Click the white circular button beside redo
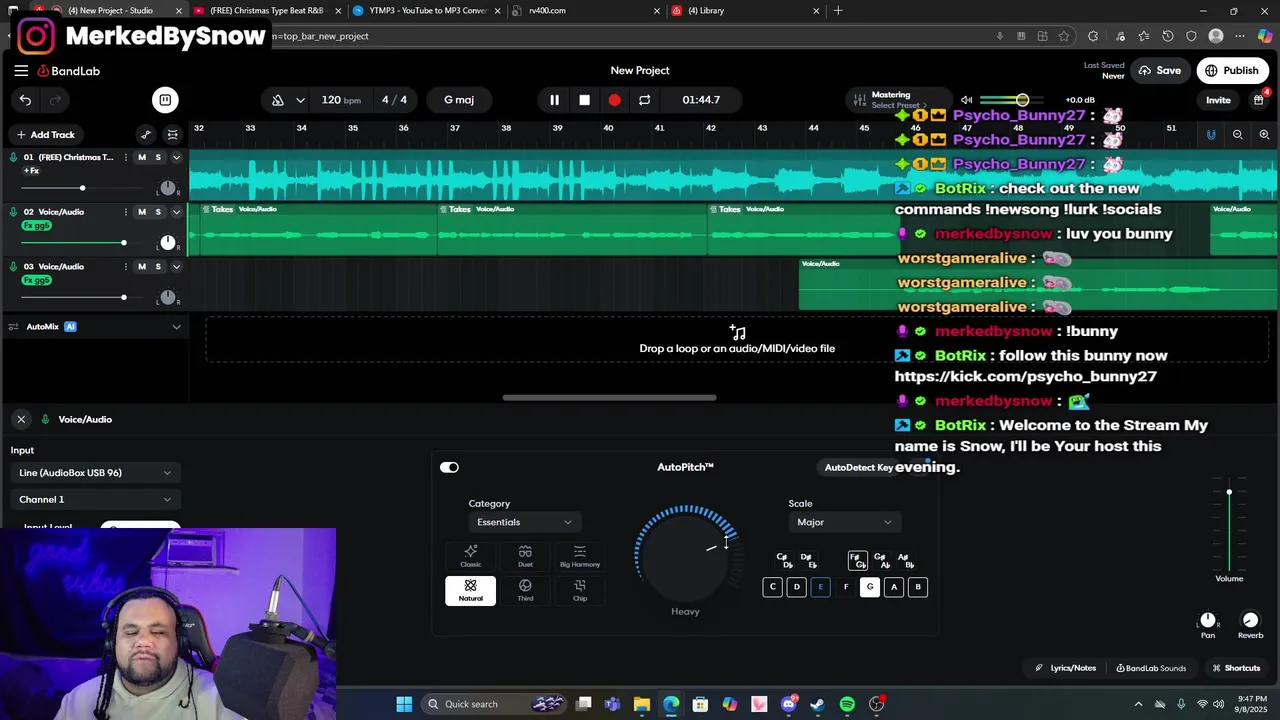 165,100
